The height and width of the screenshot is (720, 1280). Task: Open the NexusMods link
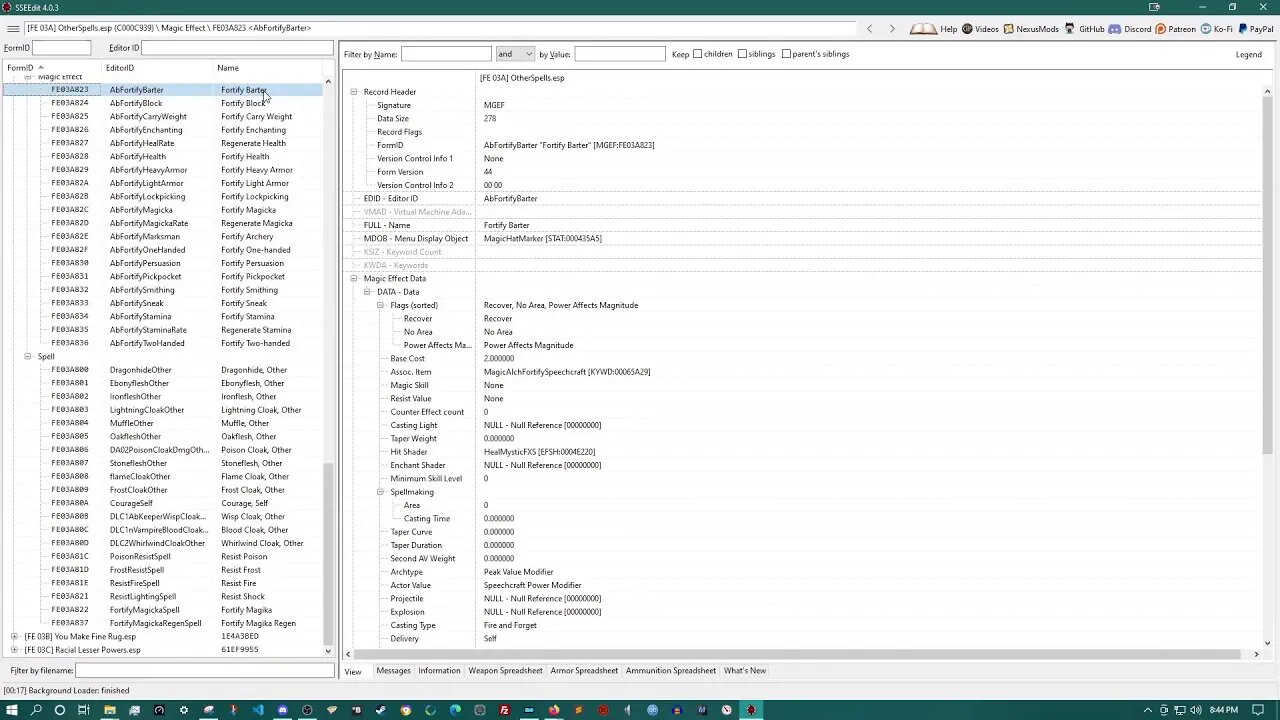tap(1030, 29)
